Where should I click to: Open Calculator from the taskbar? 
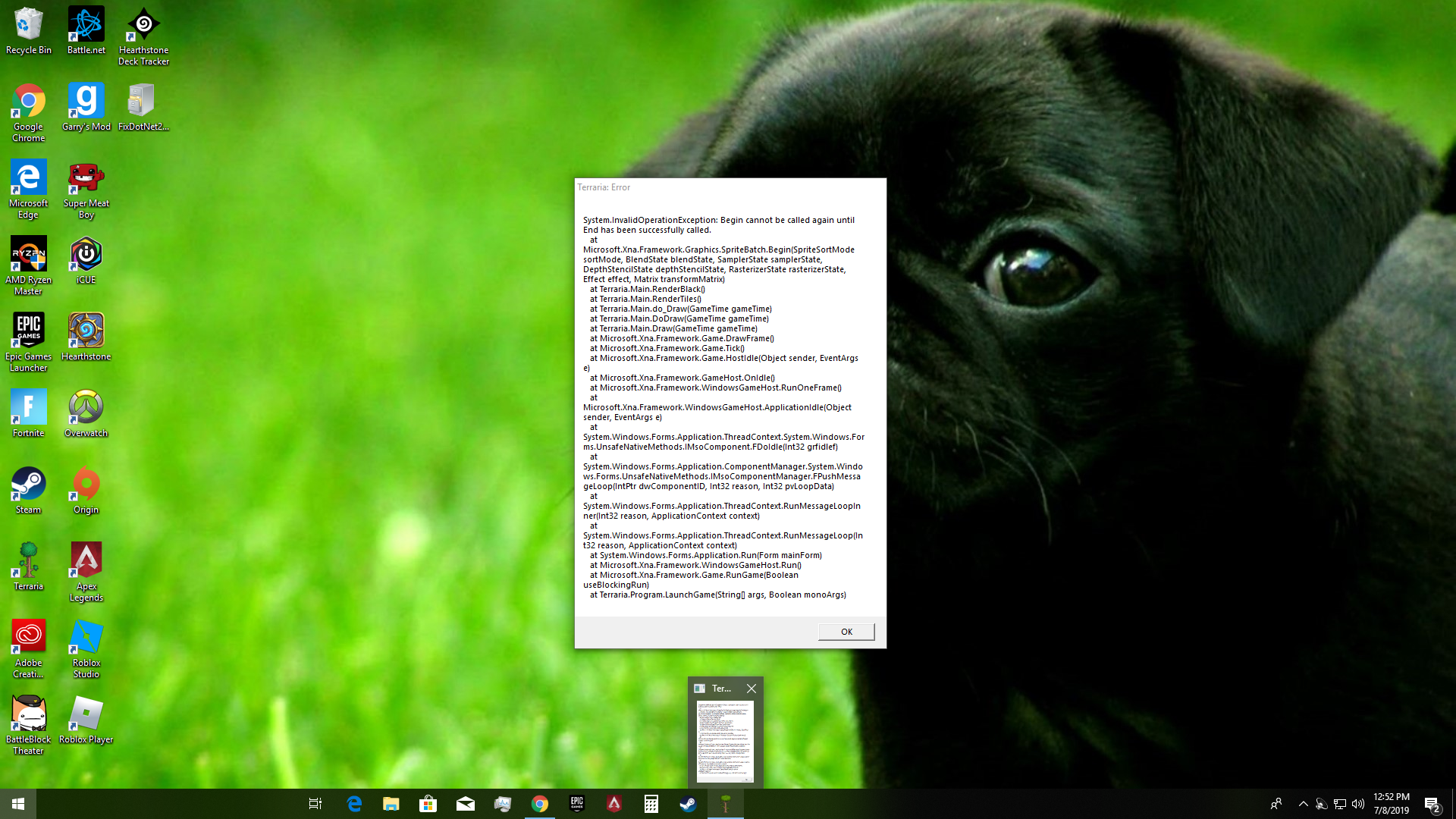[651, 804]
